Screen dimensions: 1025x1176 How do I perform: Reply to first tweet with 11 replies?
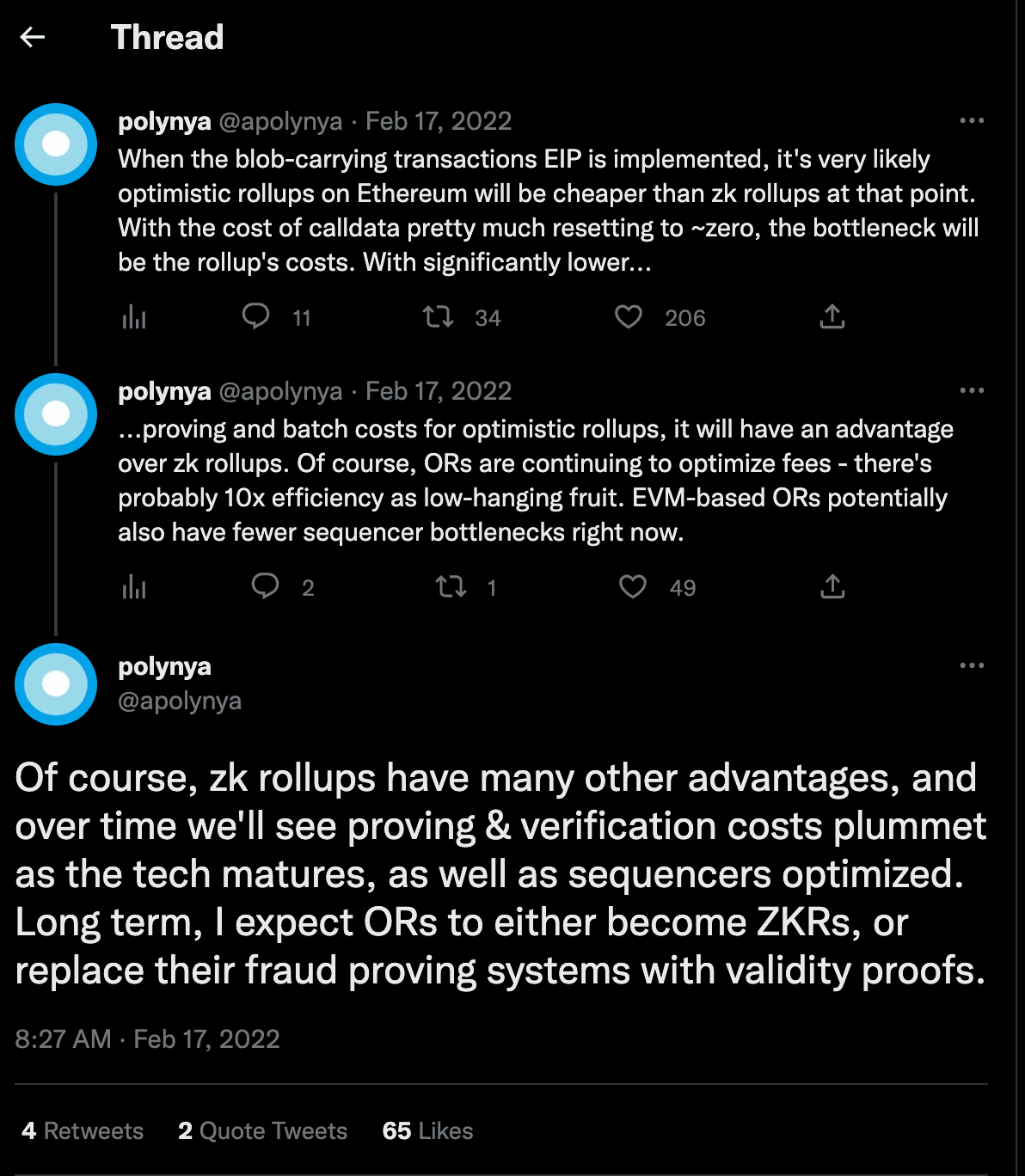(x=256, y=316)
